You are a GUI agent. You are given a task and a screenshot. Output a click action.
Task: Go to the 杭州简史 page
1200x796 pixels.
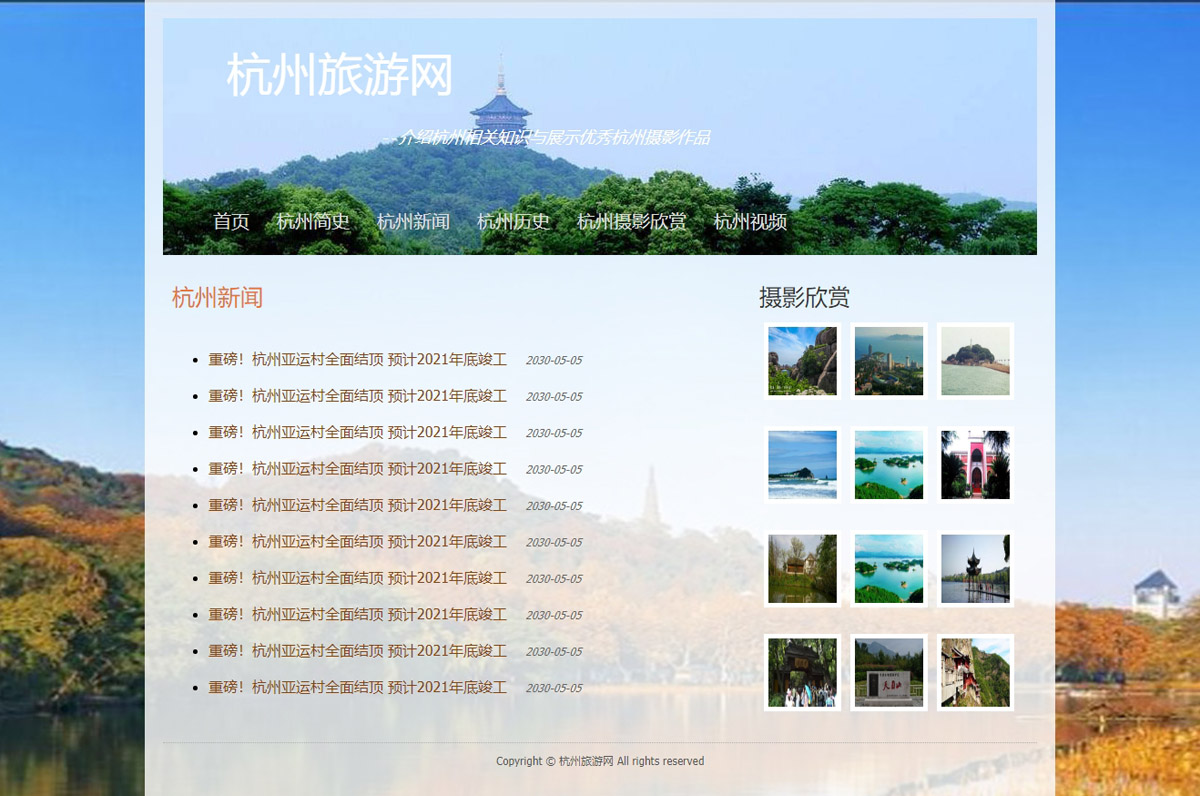[313, 221]
